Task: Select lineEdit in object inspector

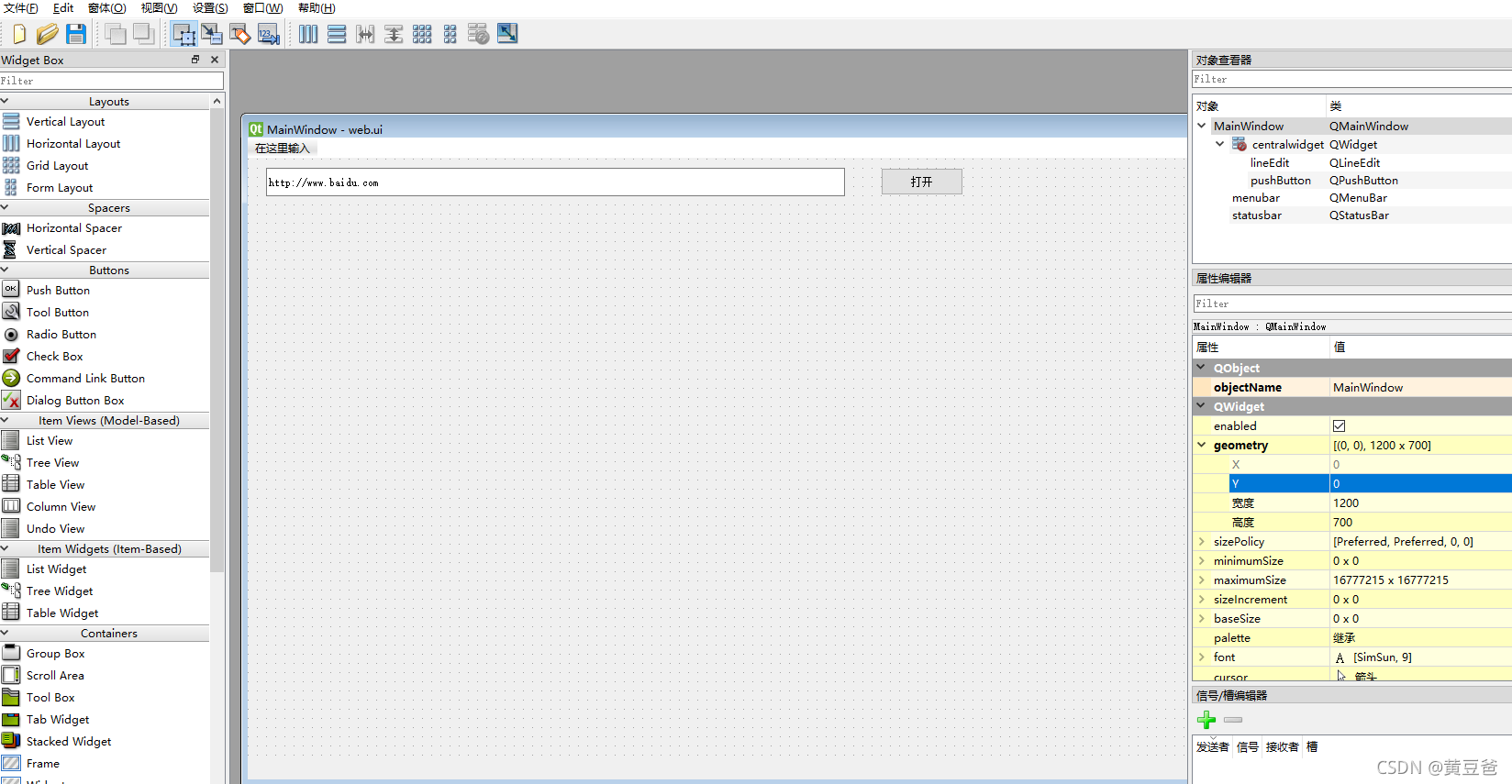Action: tap(1270, 162)
